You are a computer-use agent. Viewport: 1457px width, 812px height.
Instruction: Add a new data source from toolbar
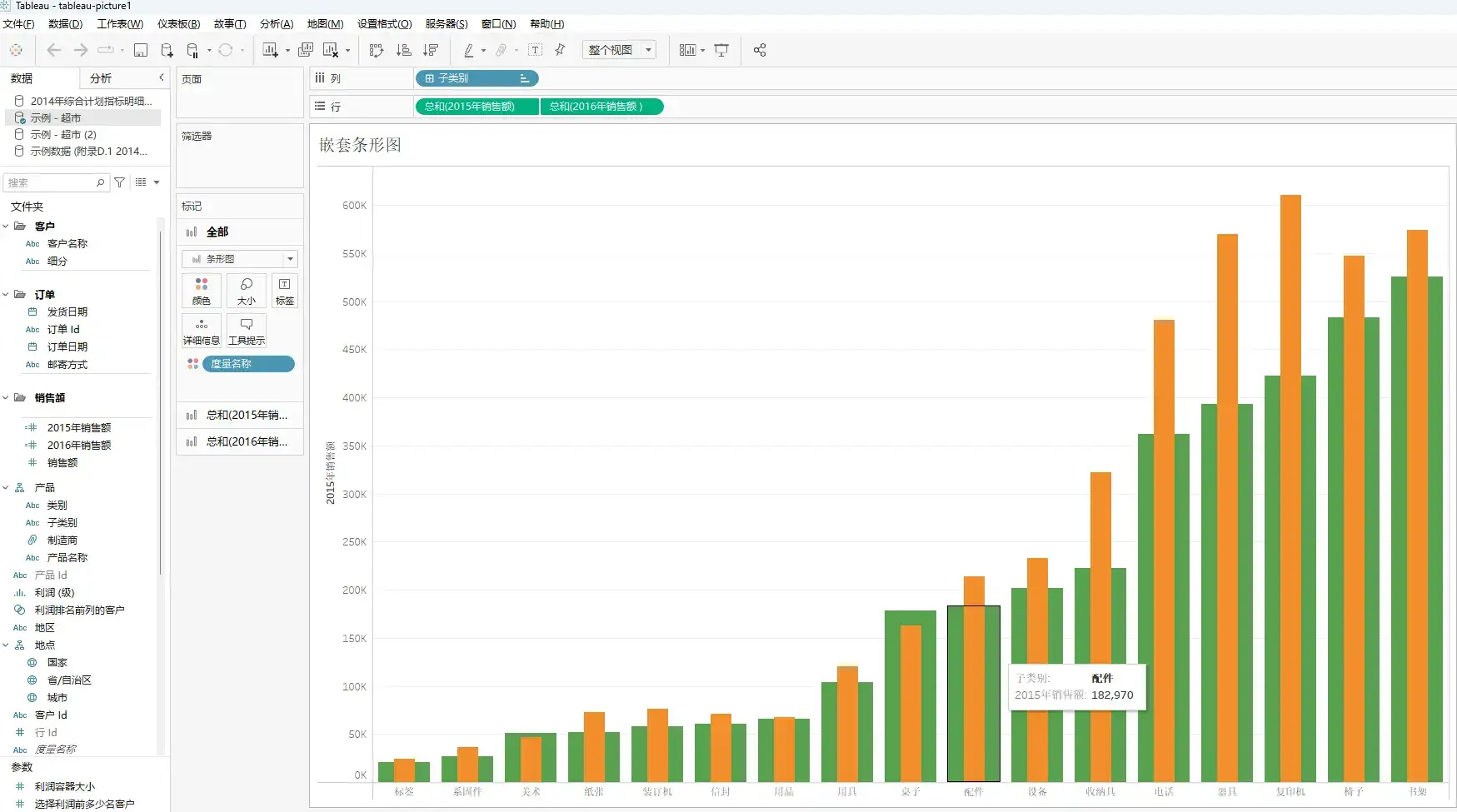click(x=167, y=51)
